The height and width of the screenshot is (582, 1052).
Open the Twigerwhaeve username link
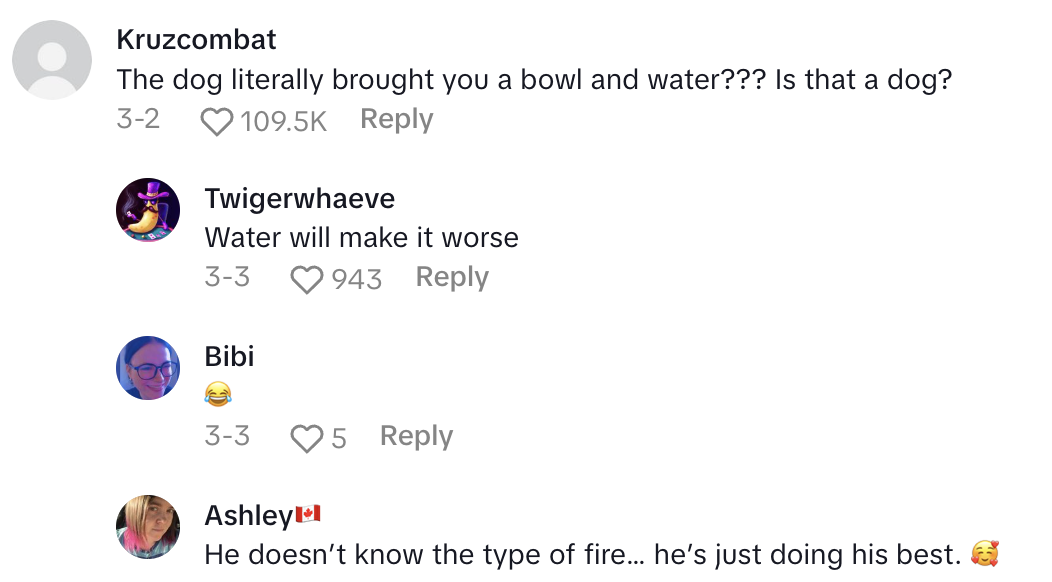[x=299, y=198]
